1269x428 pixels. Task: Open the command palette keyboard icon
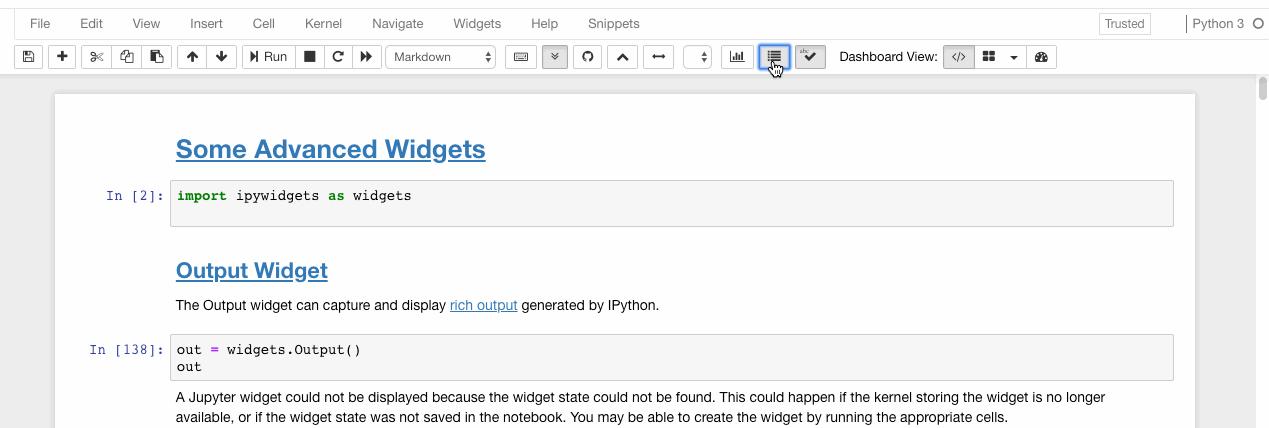tap(521, 57)
